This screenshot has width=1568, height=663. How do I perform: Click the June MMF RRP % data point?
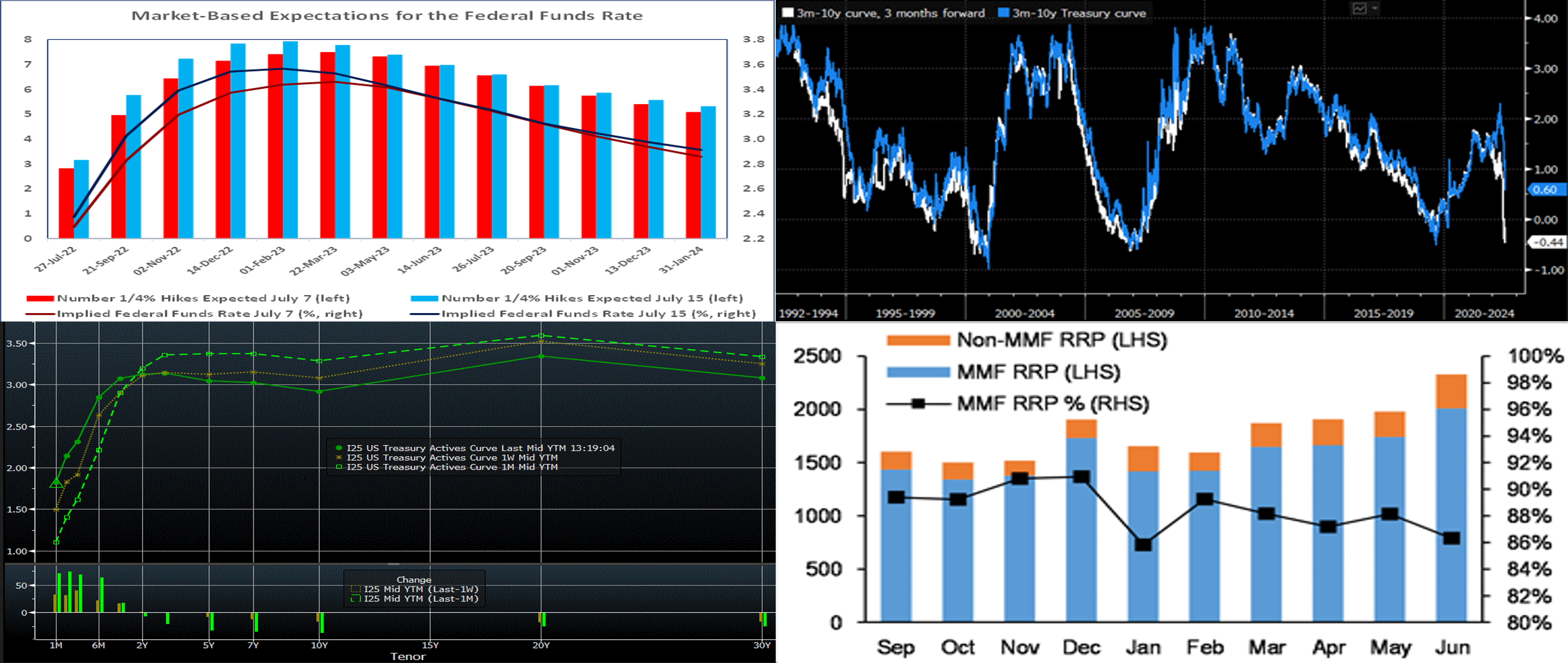tap(1451, 538)
